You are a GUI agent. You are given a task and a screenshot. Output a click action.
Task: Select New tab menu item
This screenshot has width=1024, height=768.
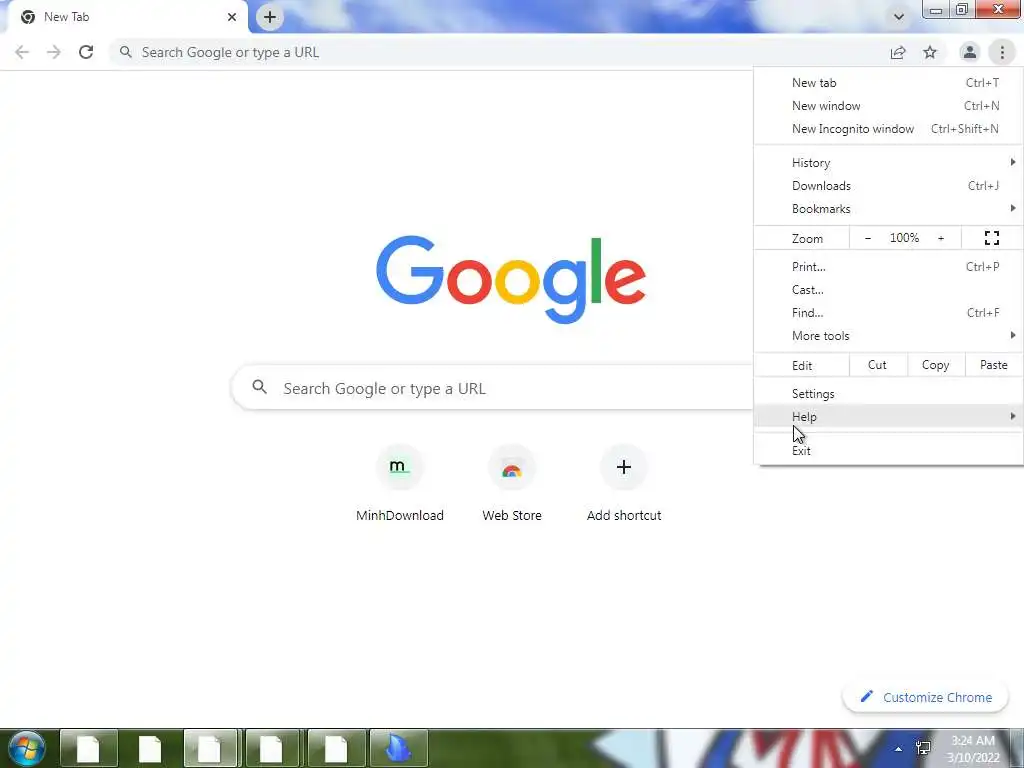pos(888,83)
